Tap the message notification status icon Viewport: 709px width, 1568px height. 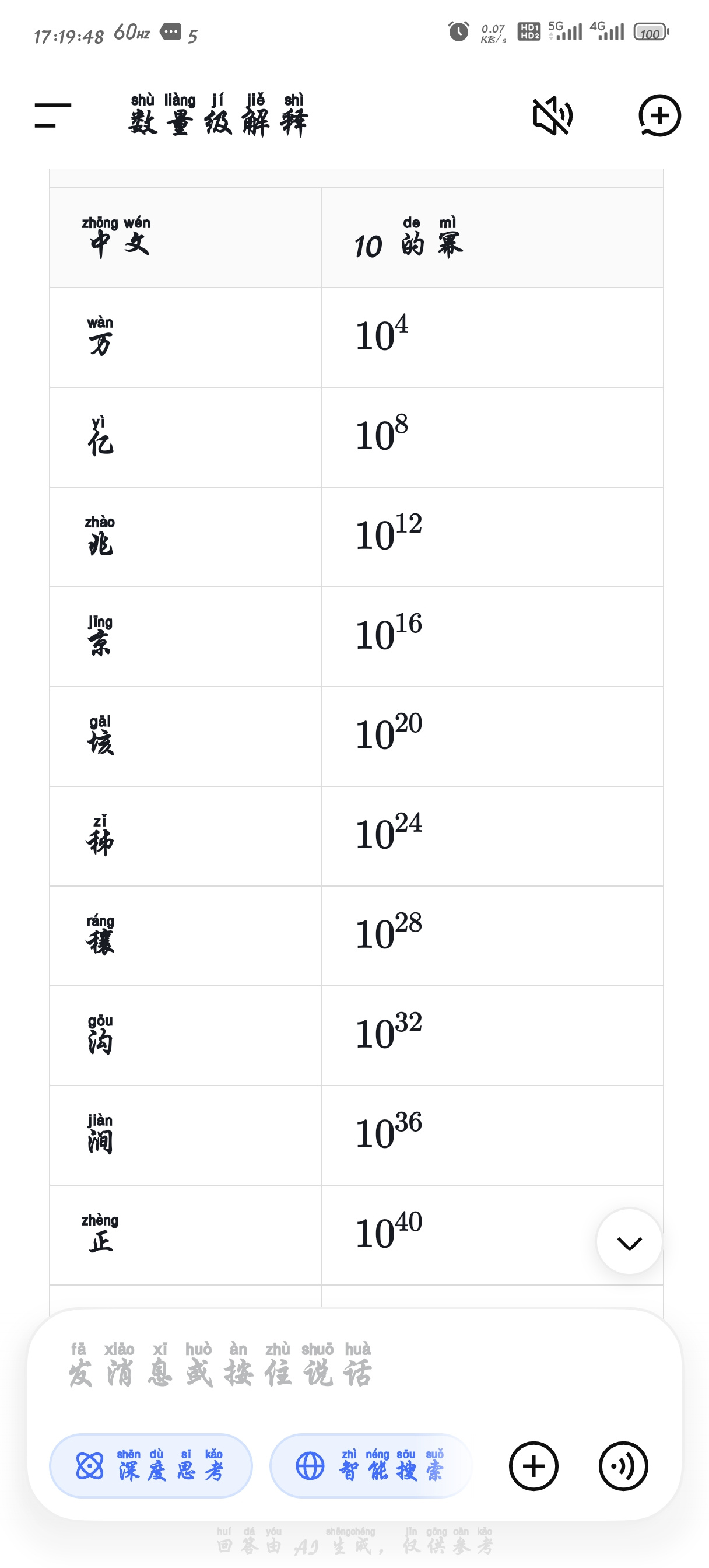(x=170, y=31)
